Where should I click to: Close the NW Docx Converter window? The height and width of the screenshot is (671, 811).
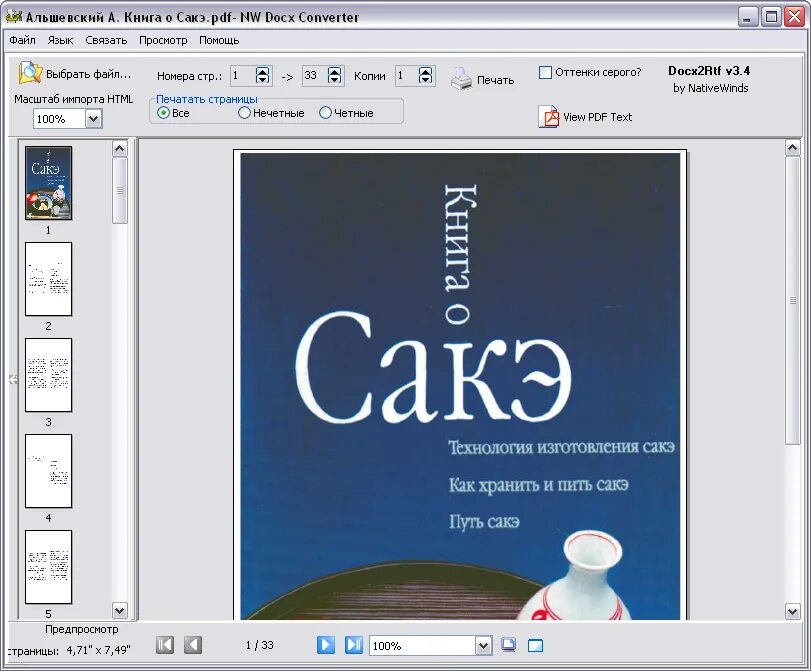pos(794,17)
